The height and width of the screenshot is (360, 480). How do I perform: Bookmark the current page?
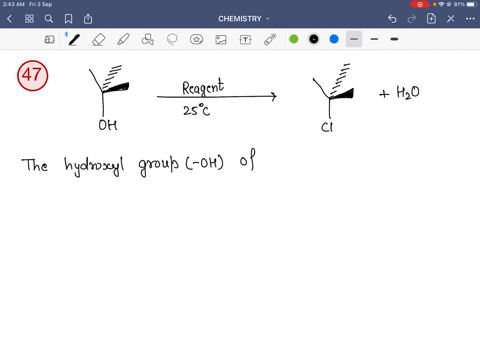pos(68,19)
